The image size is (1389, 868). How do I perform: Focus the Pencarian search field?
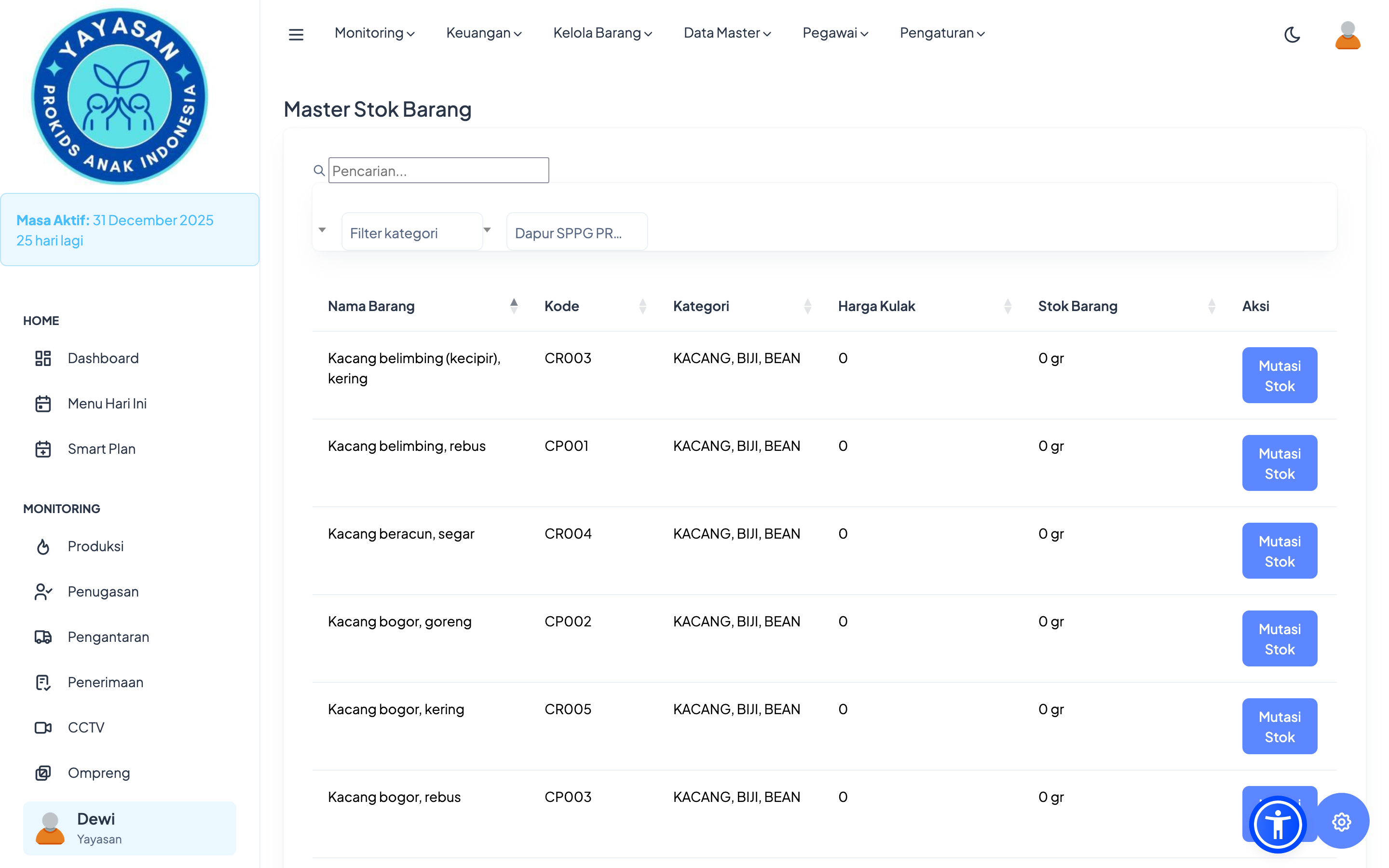click(x=438, y=171)
